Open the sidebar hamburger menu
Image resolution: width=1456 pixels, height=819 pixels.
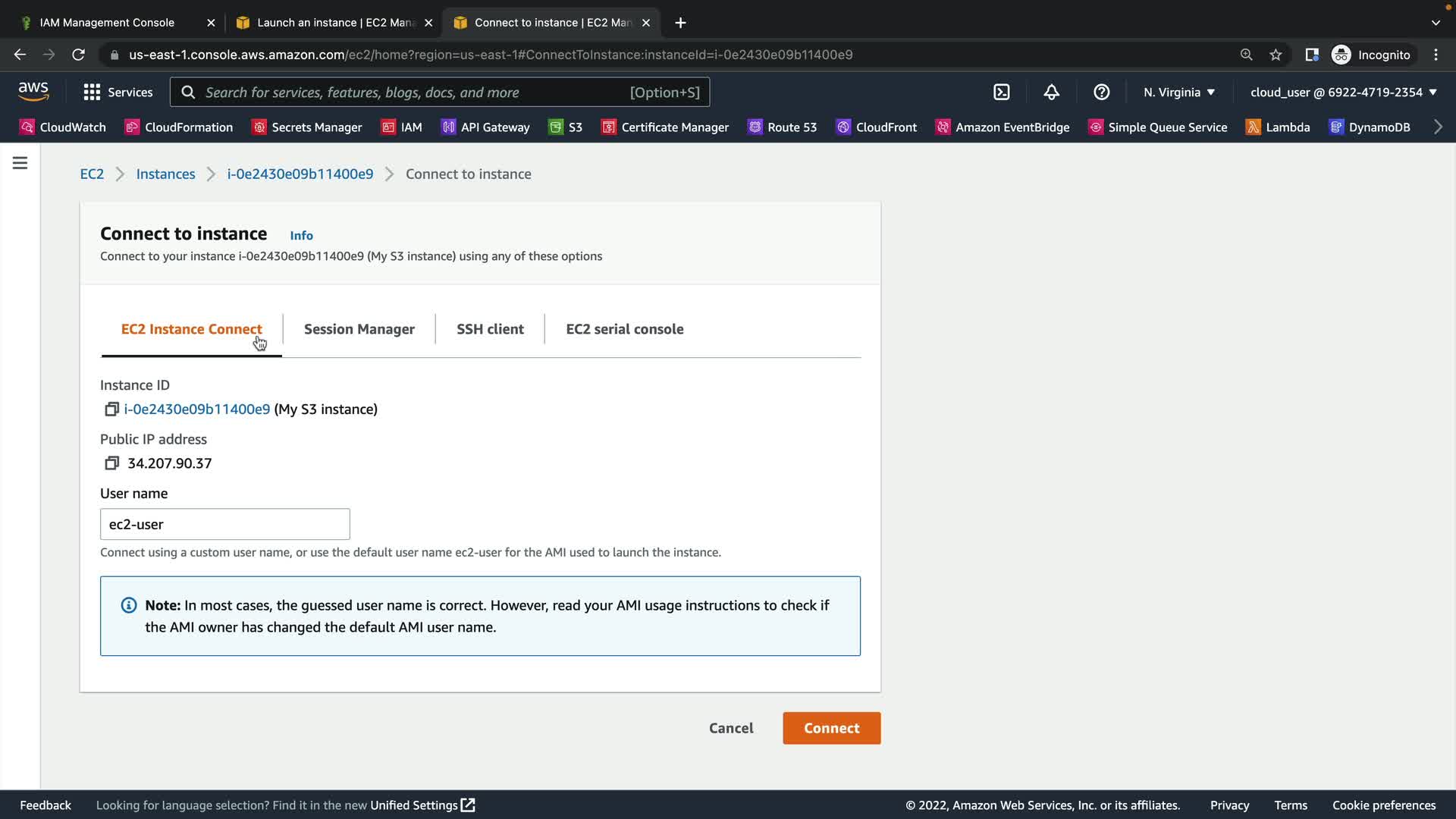tap(20, 163)
